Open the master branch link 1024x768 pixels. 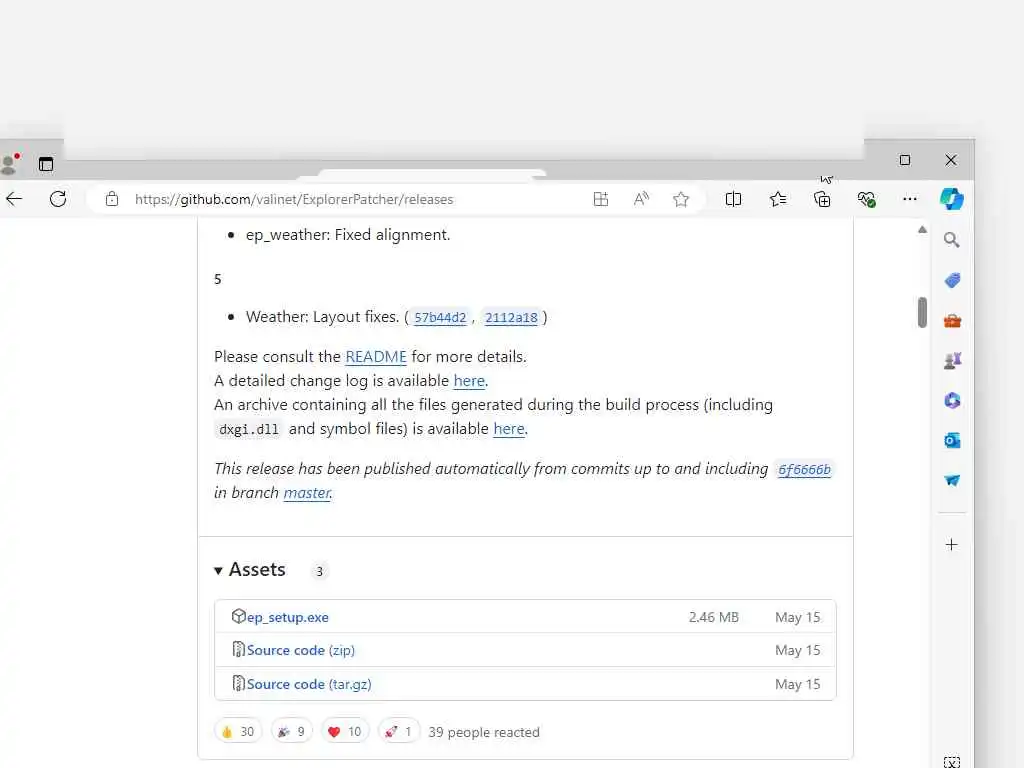tap(307, 492)
